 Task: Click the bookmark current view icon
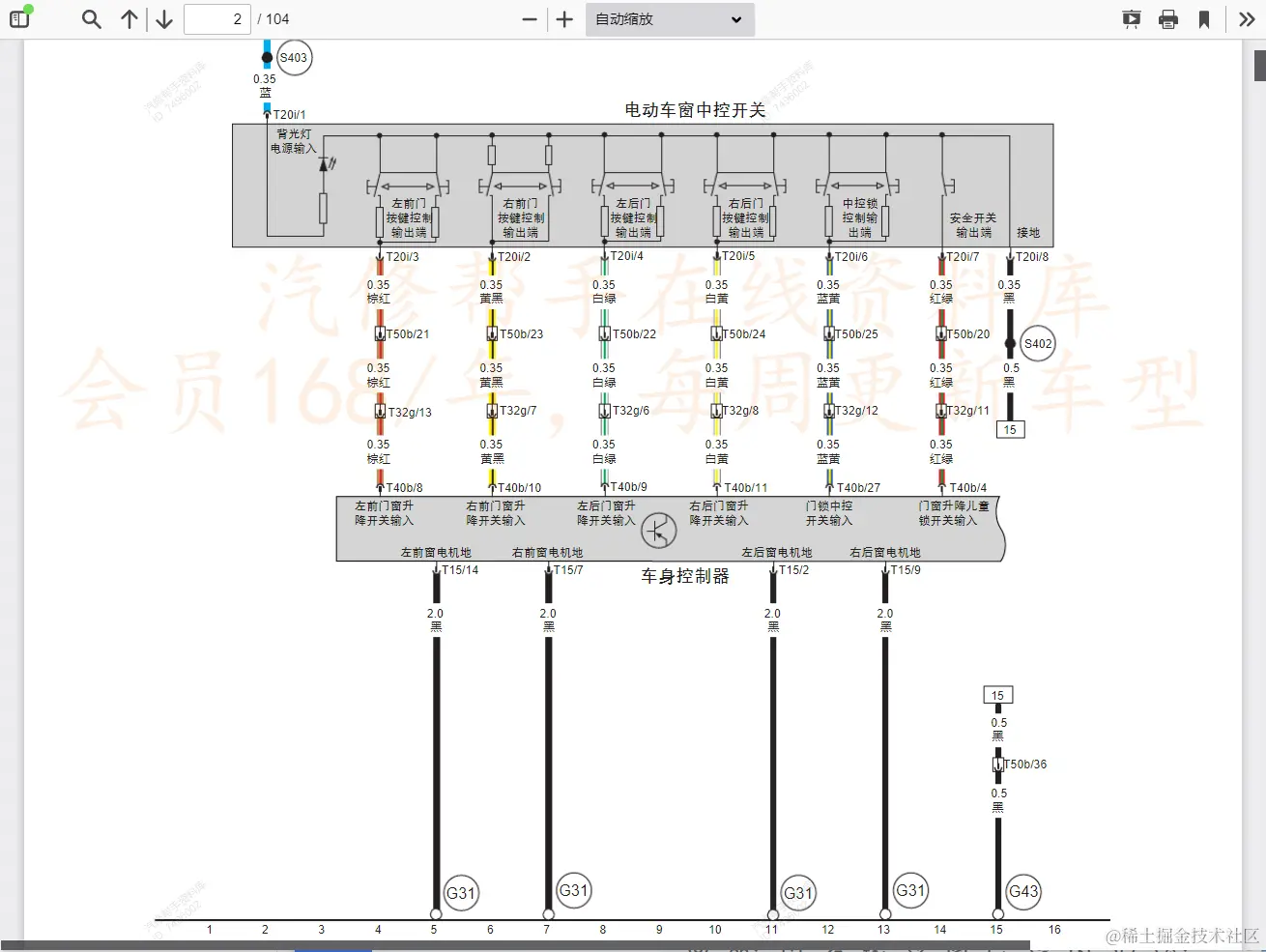(1204, 18)
